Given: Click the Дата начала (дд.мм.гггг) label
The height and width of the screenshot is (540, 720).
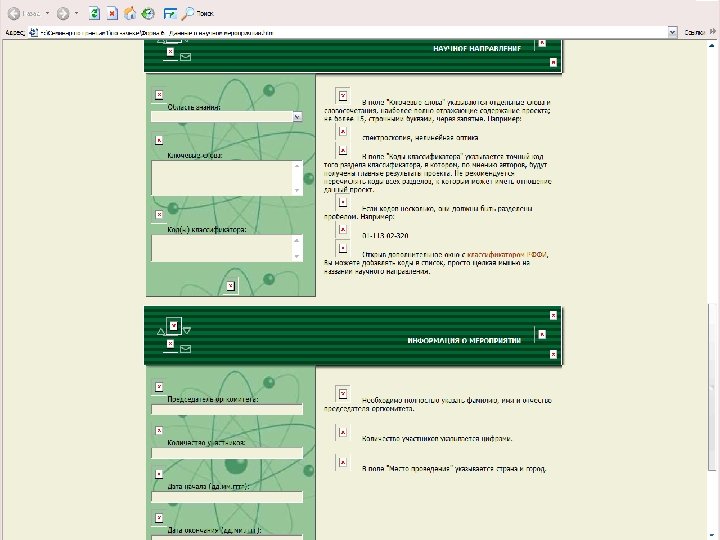Looking at the screenshot, I should coord(208,486).
